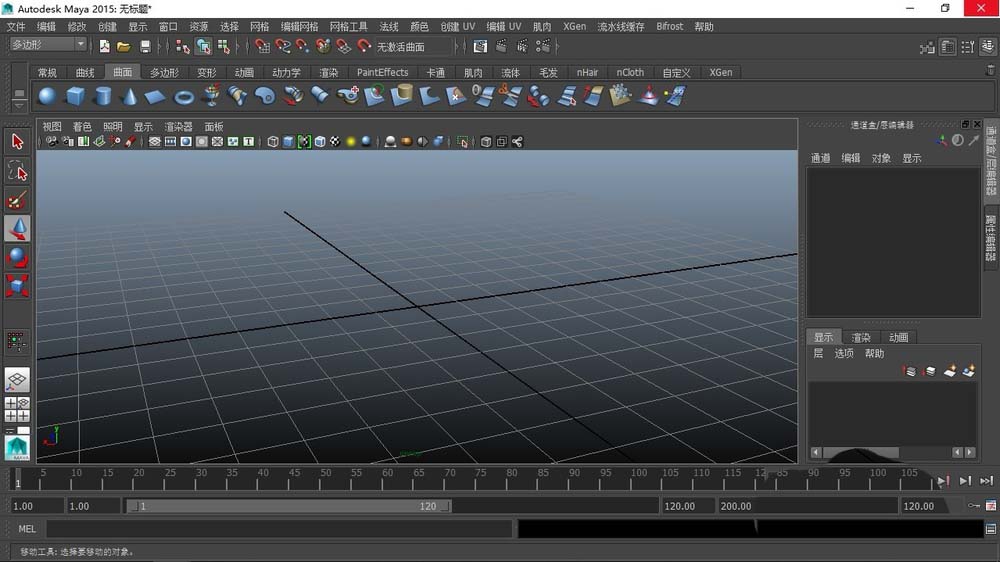Activate the Paint Selection tool

pos(18,200)
